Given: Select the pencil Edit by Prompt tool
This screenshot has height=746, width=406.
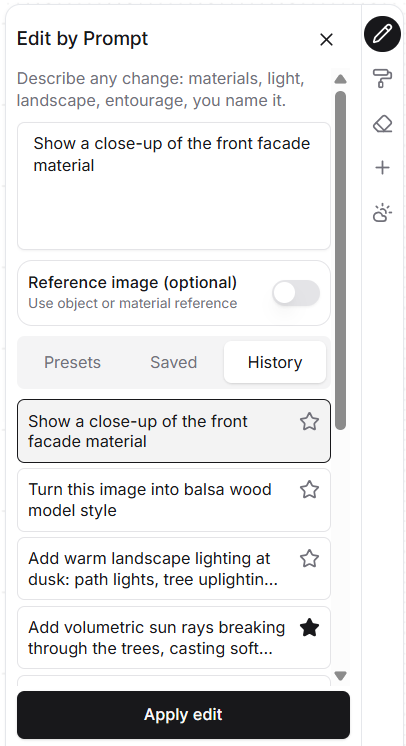Looking at the screenshot, I should pyautogui.click(x=383, y=34).
